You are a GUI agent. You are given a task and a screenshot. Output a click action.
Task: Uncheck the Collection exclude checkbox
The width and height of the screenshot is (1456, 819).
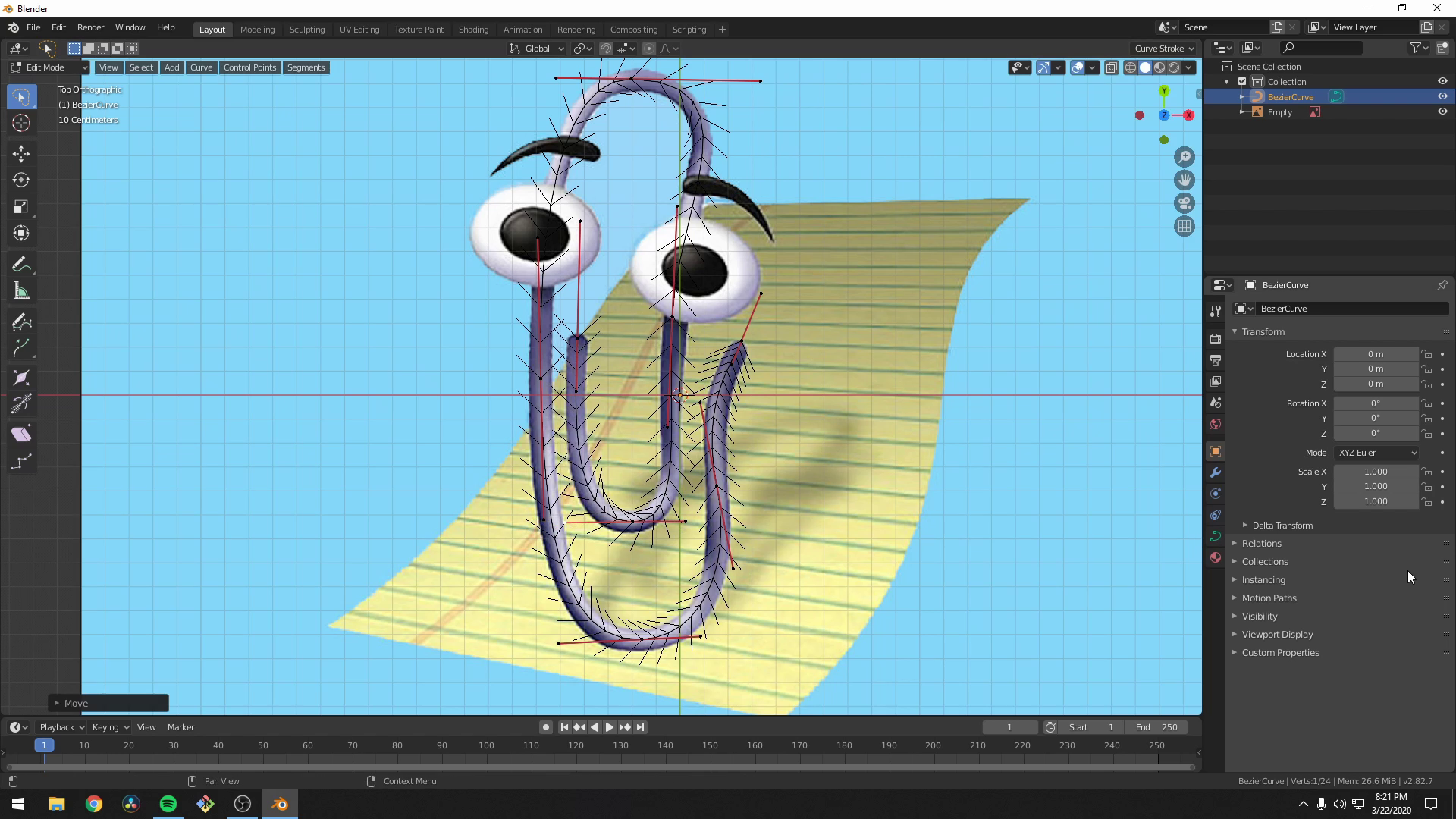[1242, 81]
